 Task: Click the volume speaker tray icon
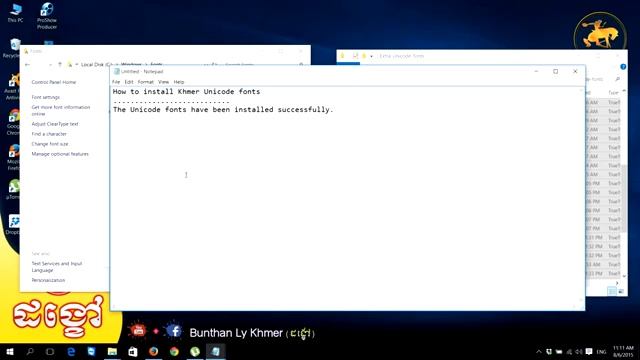pos(579,351)
